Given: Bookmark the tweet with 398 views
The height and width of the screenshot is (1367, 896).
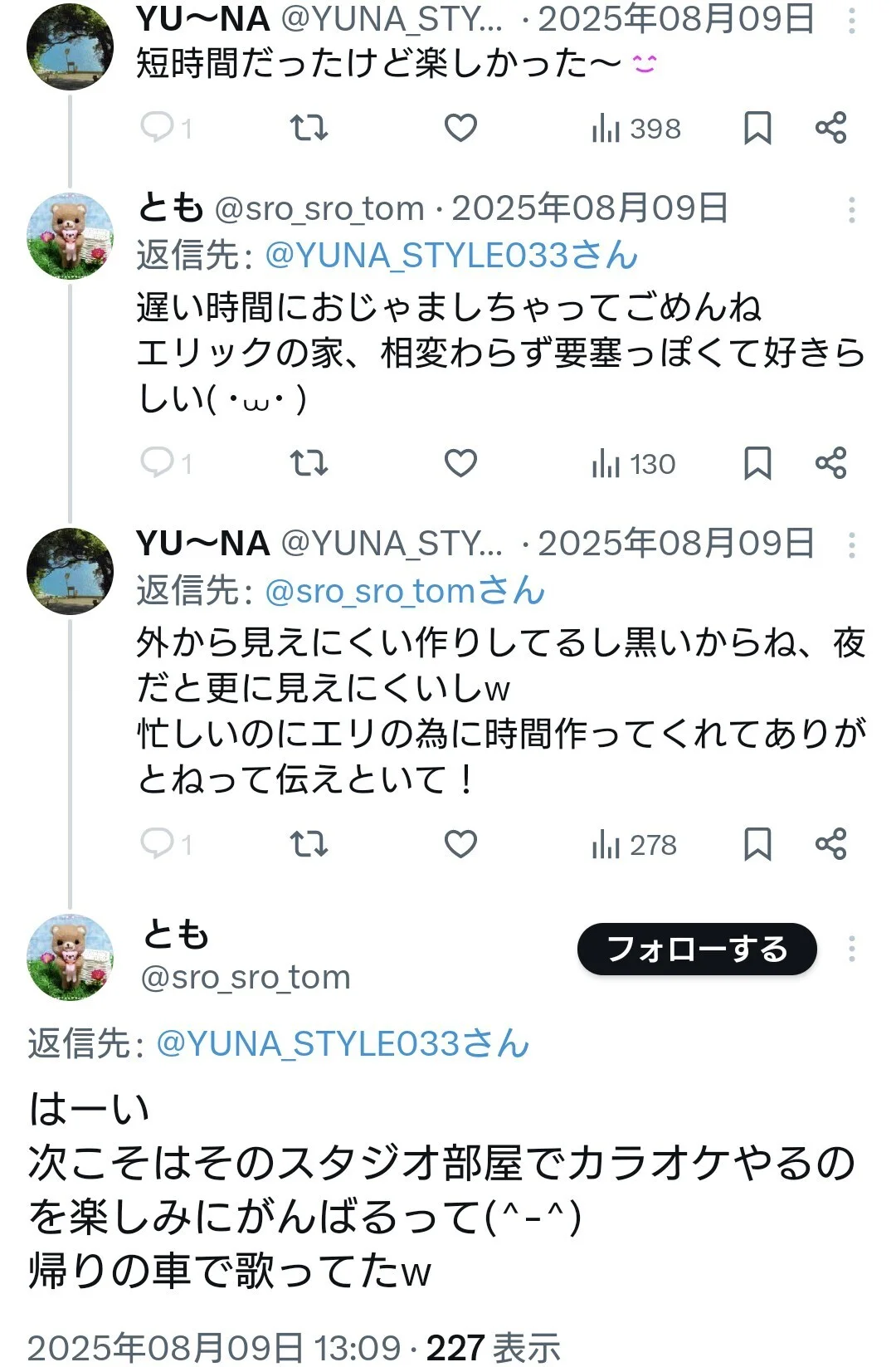Looking at the screenshot, I should (757, 129).
